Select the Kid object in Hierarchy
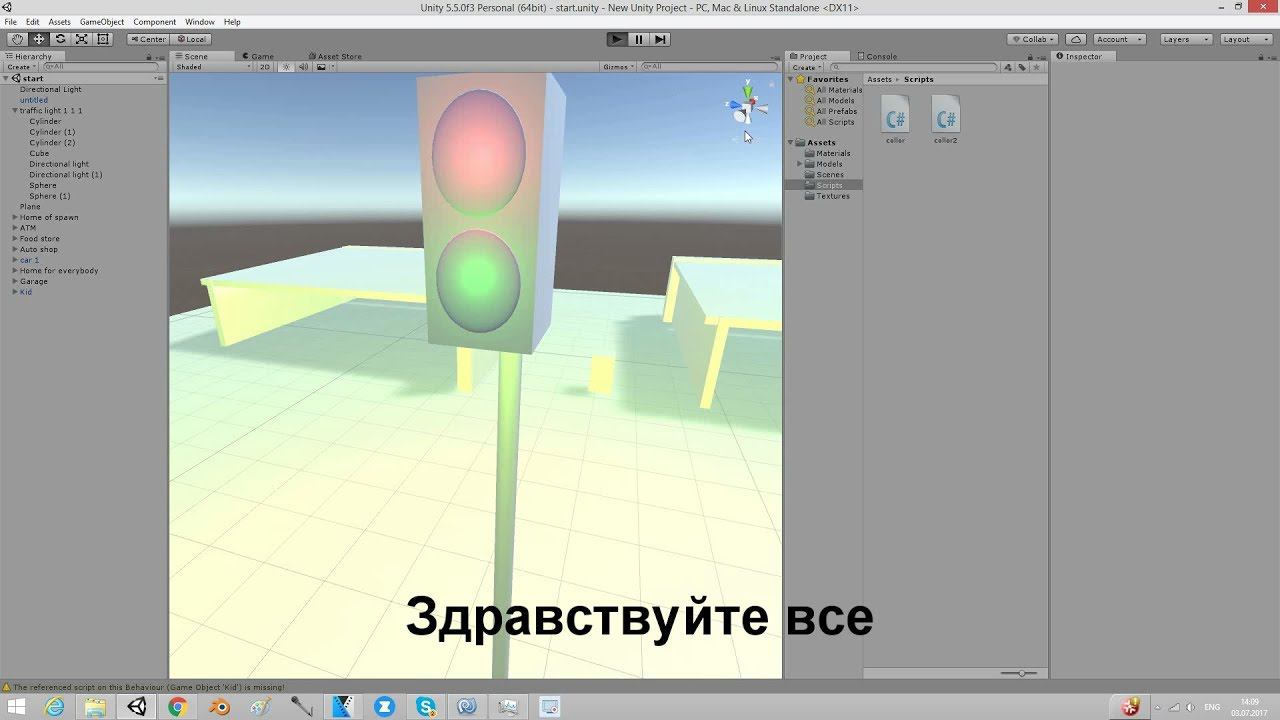 click(26, 292)
